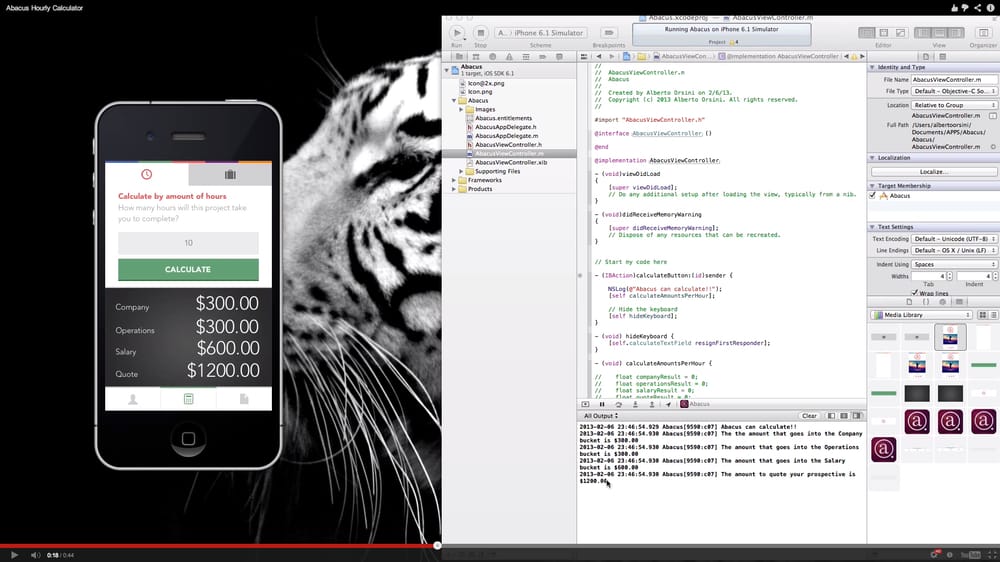Viewport: 1000px width, 562px height.
Task: Clear the console output
Action: click(809, 416)
